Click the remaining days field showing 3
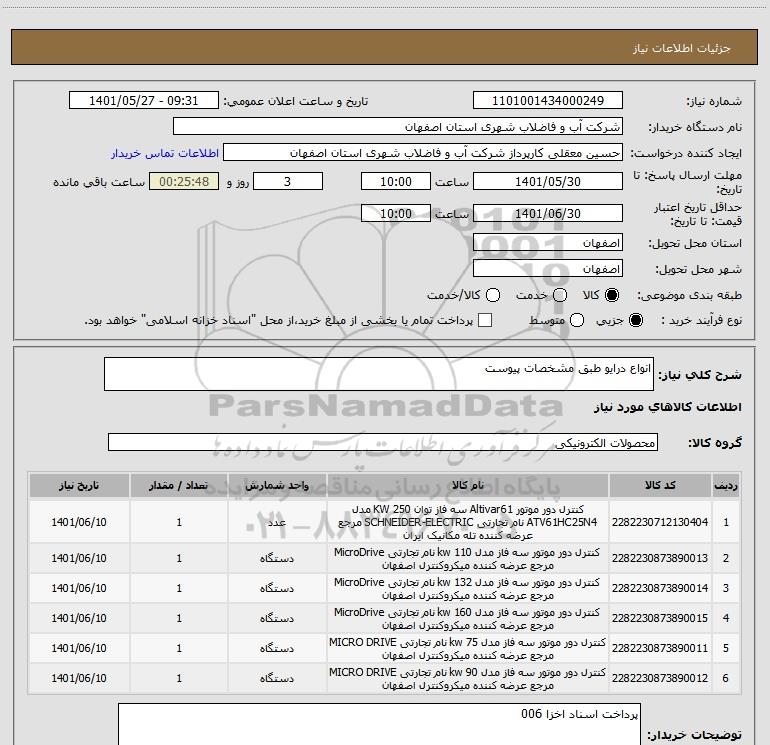 coord(288,181)
